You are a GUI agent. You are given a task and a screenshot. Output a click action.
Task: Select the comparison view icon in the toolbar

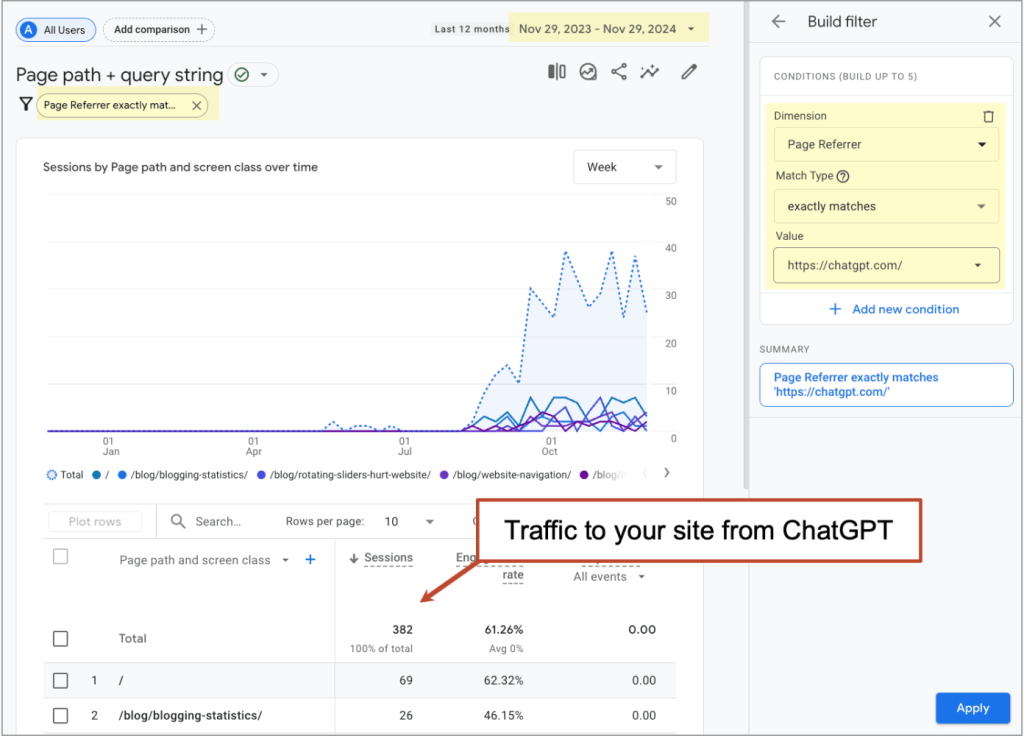[x=556, y=71]
